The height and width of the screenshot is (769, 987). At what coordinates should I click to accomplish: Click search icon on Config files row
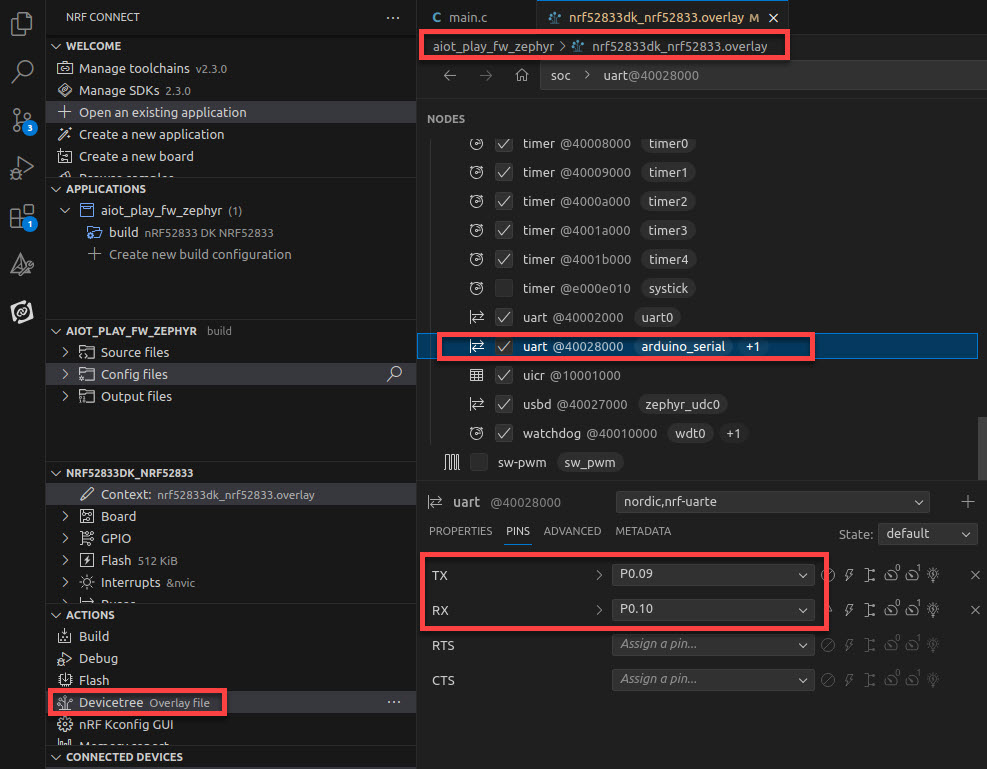(x=395, y=374)
